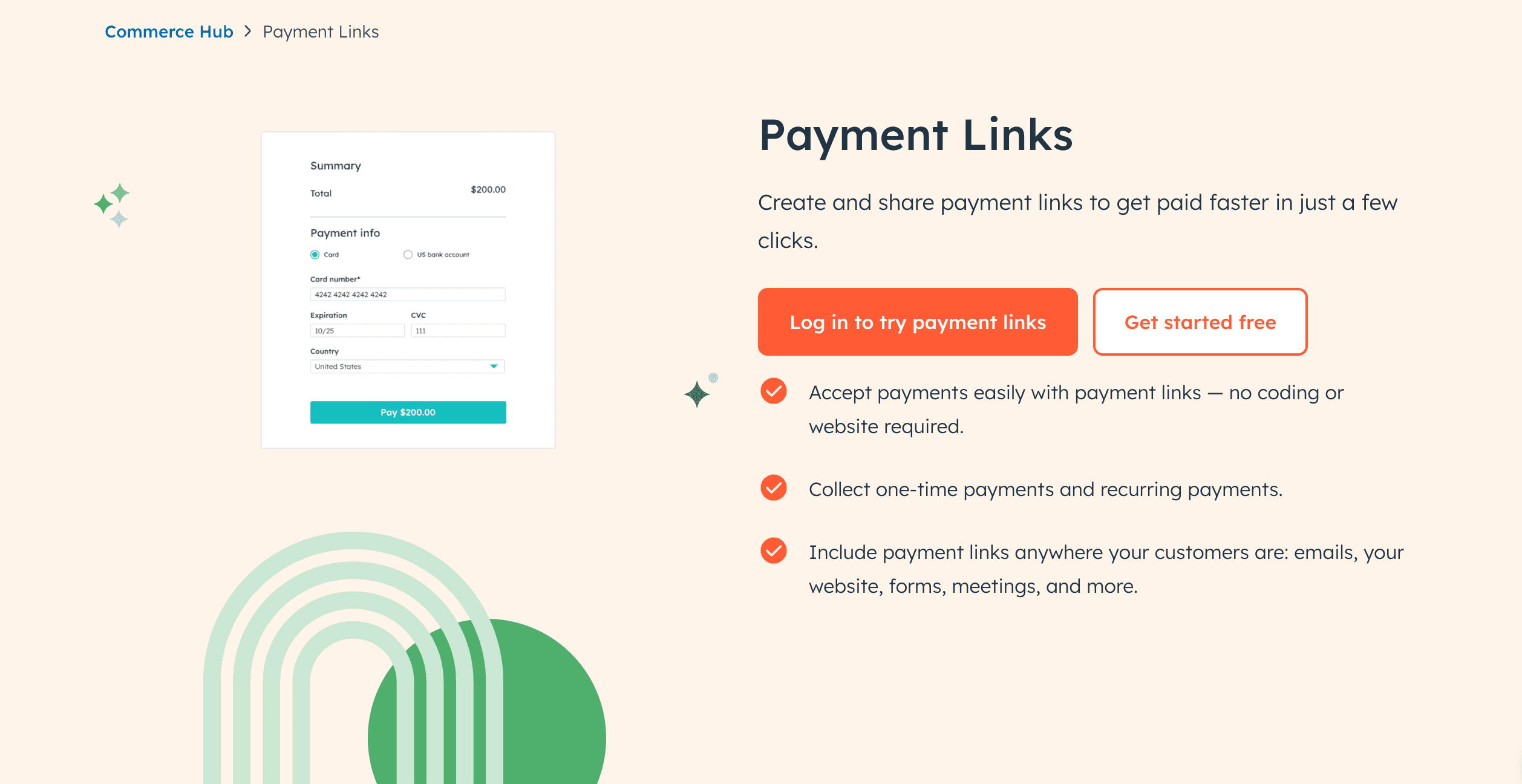The height and width of the screenshot is (784, 1522).
Task: Click the Pay $200.00 teal button
Action: coord(408,411)
